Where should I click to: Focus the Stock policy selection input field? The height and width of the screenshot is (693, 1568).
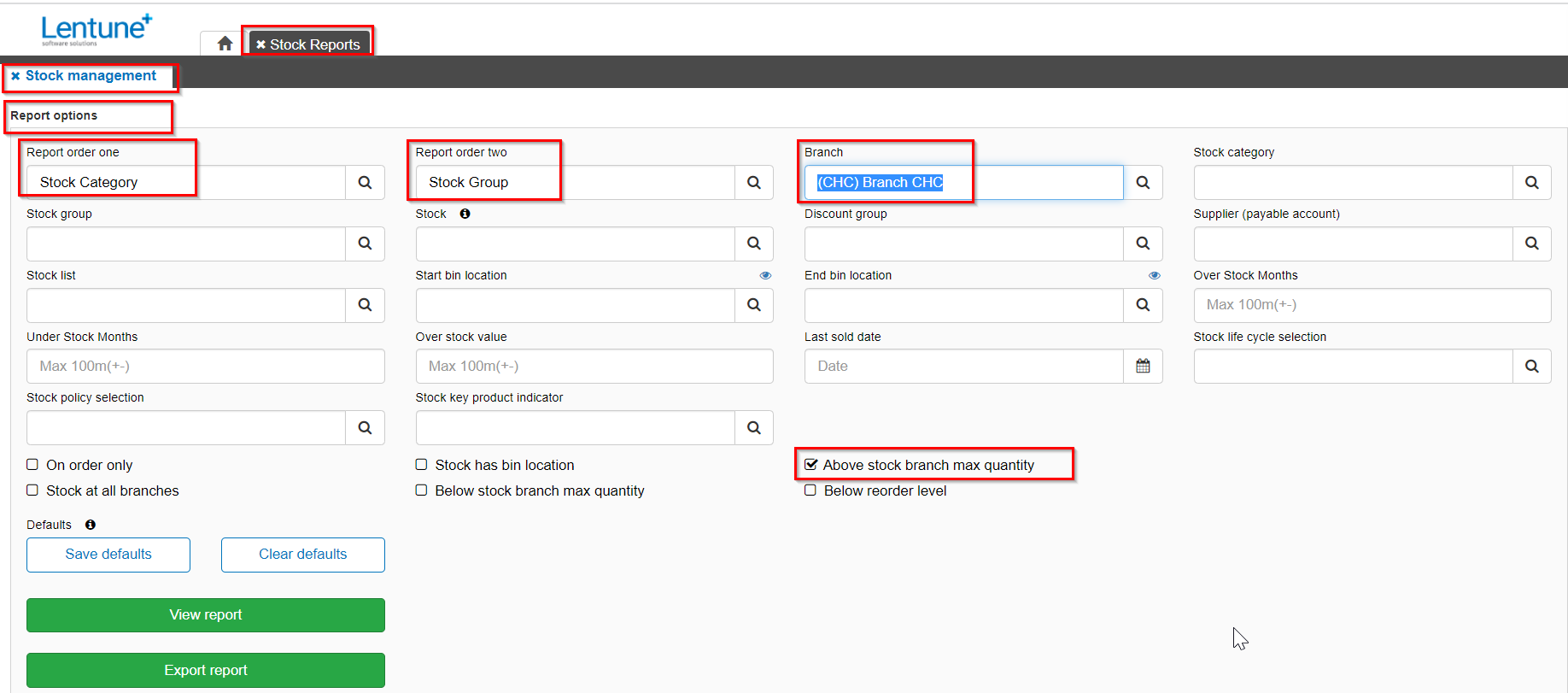coord(186,427)
